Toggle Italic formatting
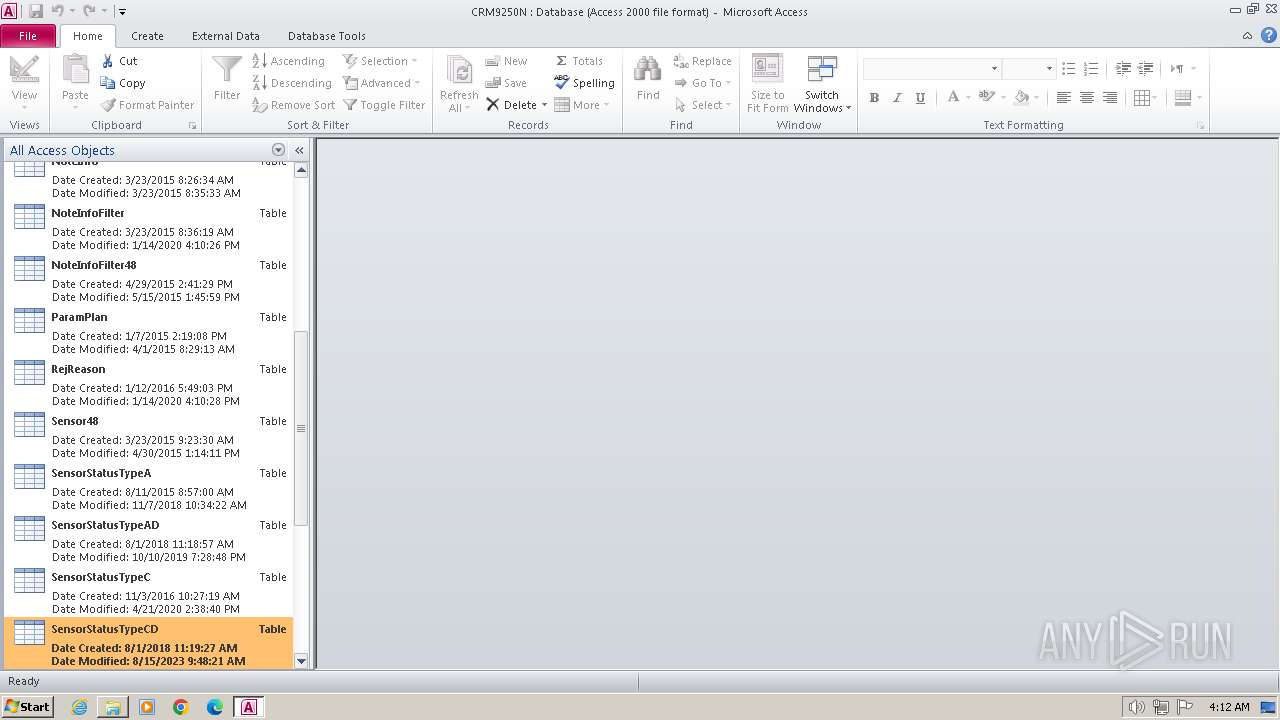1280x720 pixels. (897, 97)
